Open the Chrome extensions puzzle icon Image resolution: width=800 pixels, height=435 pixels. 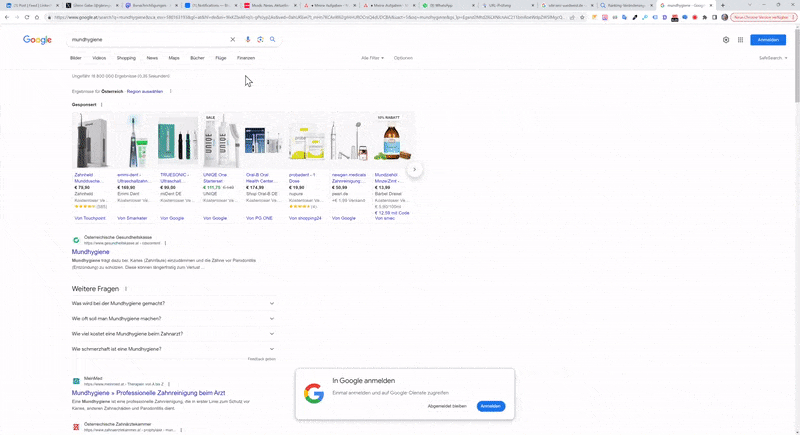[x=705, y=17]
